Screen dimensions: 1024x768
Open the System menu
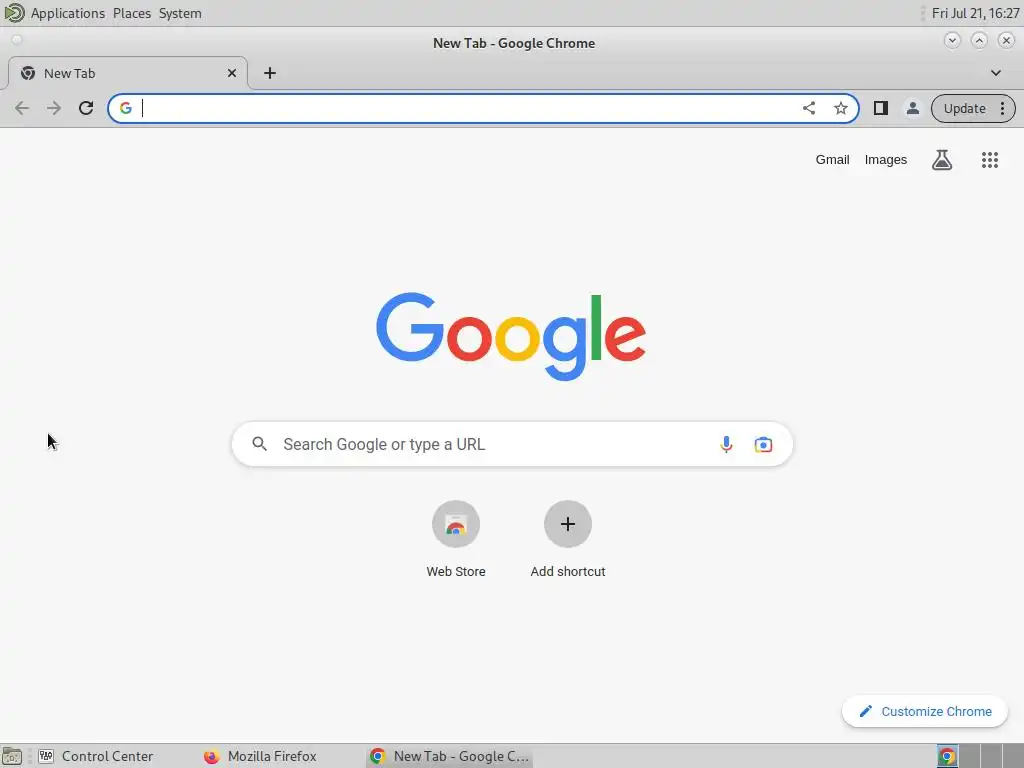(x=180, y=13)
